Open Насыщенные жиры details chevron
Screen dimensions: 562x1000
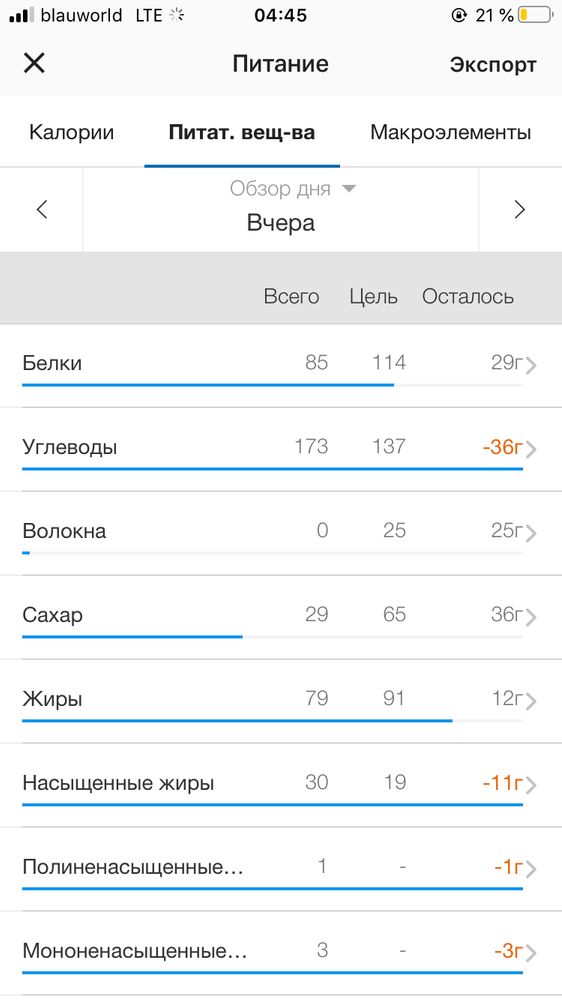click(x=531, y=785)
